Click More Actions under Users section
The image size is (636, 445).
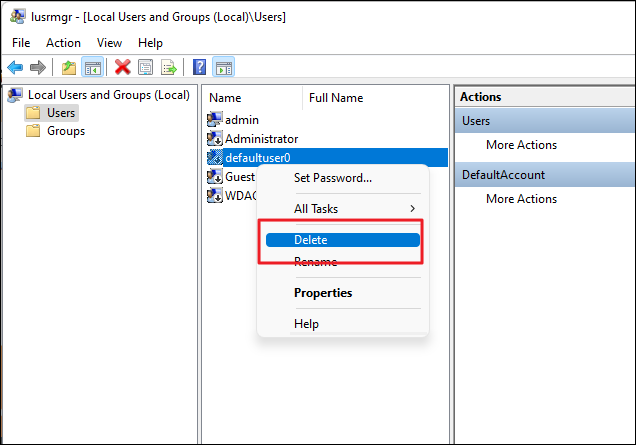click(521, 145)
